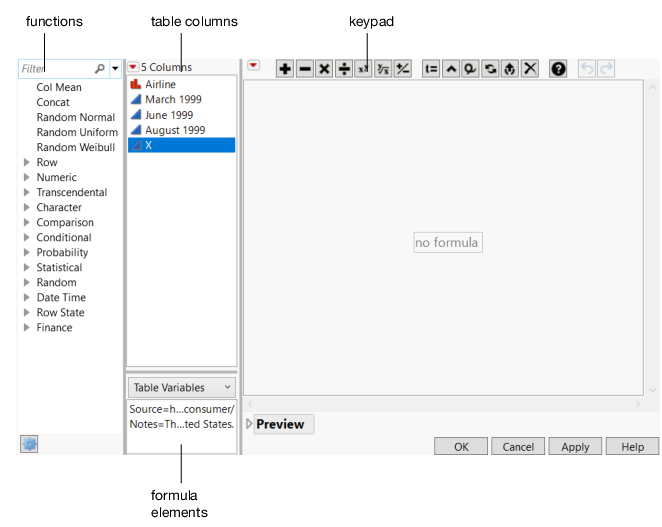This screenshot has width=662, height=527.
Task: Click the Cancel button
Action: pos(518,446)
